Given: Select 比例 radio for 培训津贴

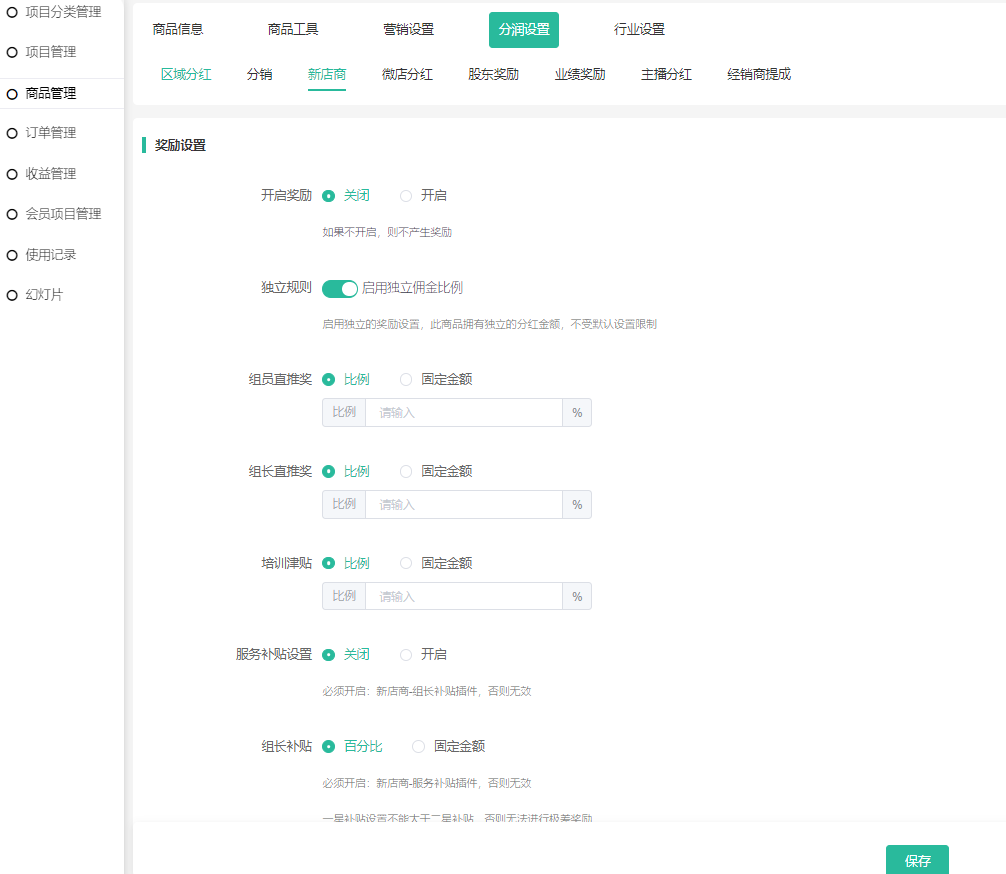Looking at the screenshot, I should tap(329, 564).
